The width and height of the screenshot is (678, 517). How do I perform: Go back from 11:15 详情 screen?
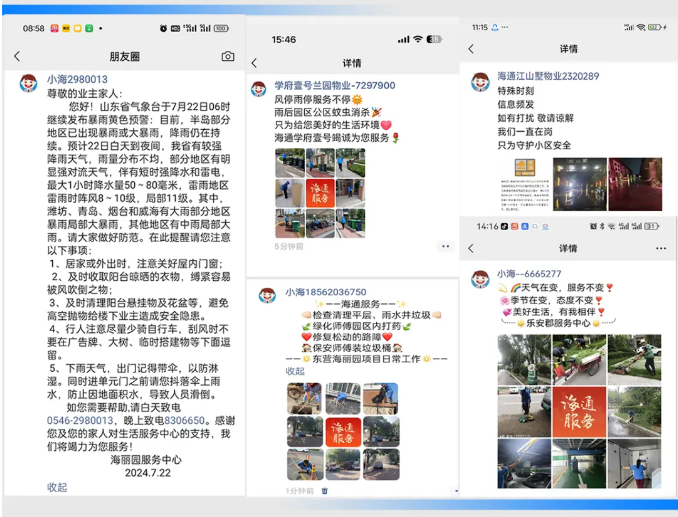point(471,49)
